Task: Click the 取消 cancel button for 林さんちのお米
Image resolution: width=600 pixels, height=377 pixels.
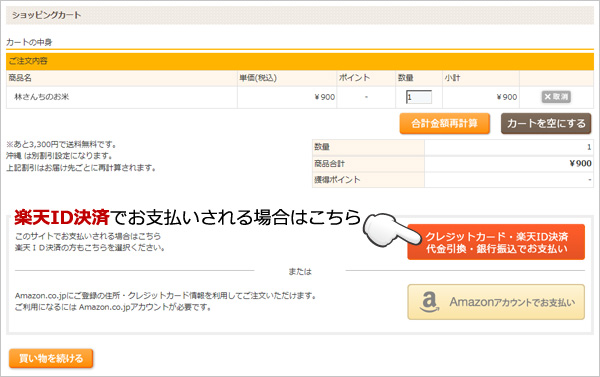Action: point(556,97)
